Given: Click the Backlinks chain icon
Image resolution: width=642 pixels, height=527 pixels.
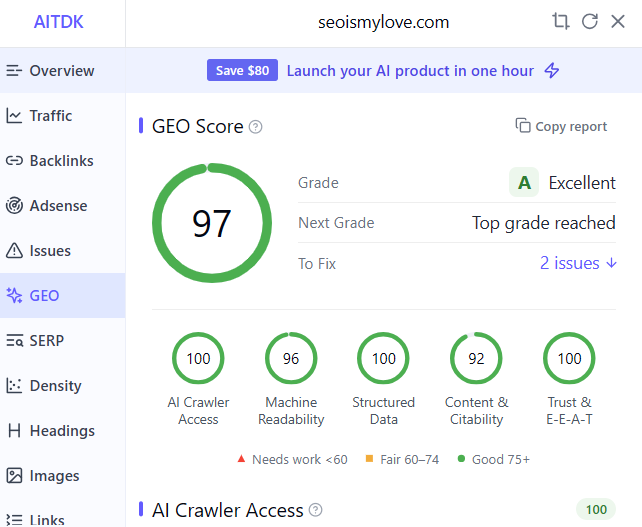Looking at the screenshot, I should (x=14, y=161).
